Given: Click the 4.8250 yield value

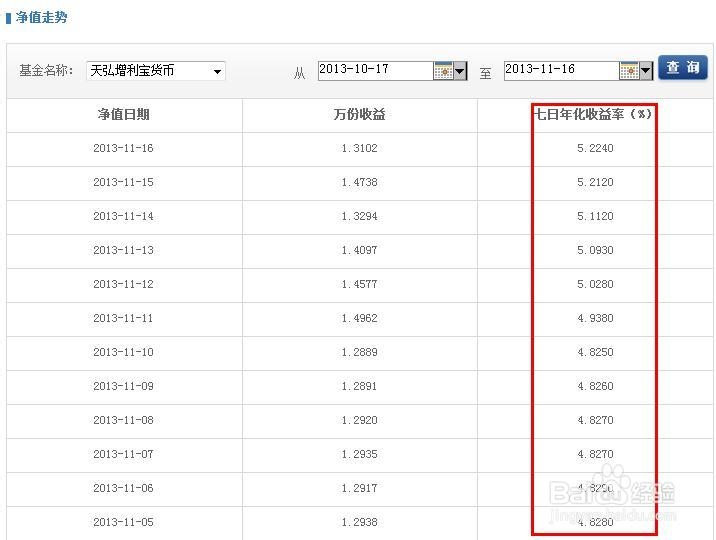Looking at the screenshot, I should coord(595,352).
